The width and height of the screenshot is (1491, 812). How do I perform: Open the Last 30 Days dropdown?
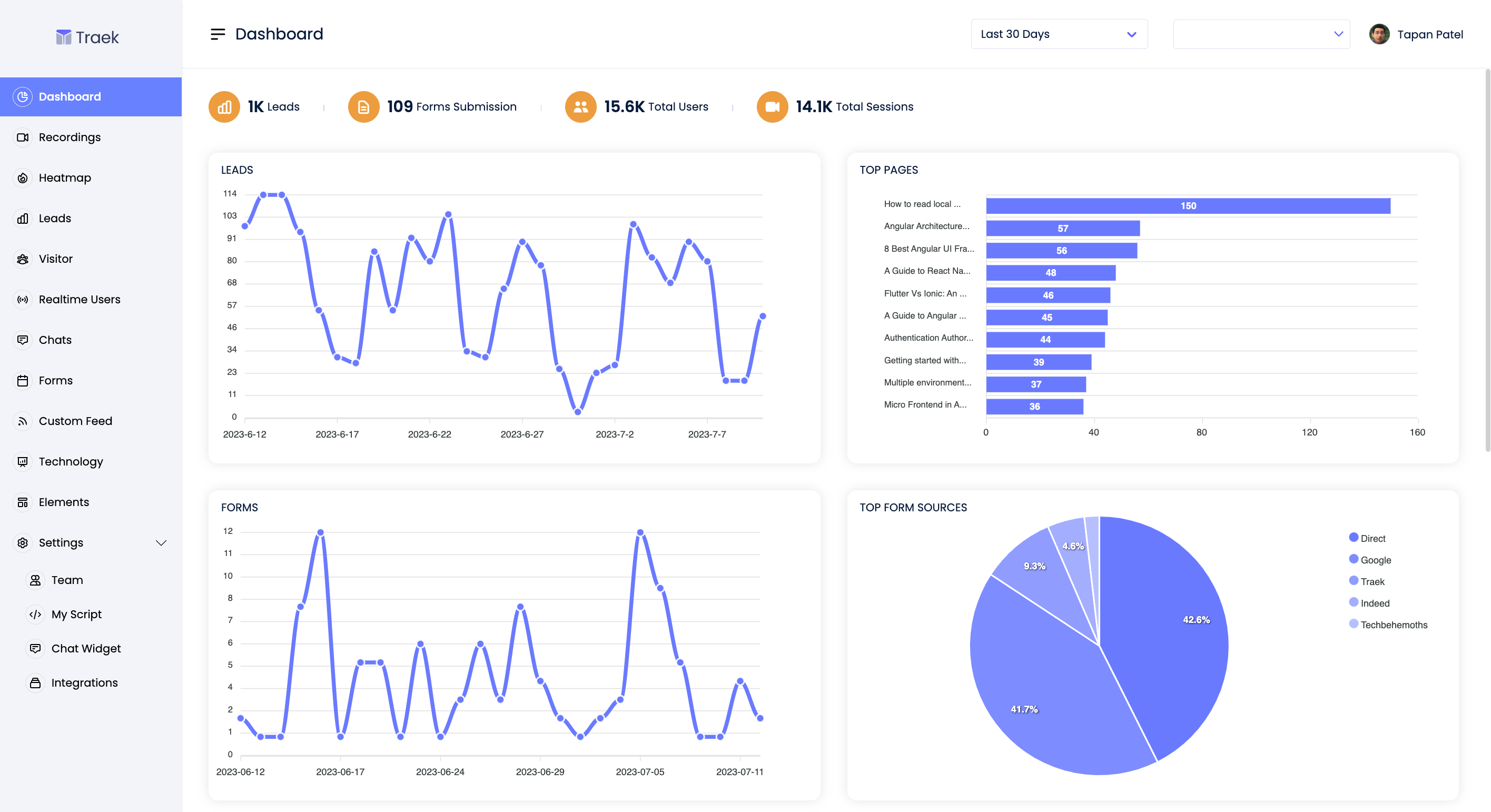[x=1059, y=34]
